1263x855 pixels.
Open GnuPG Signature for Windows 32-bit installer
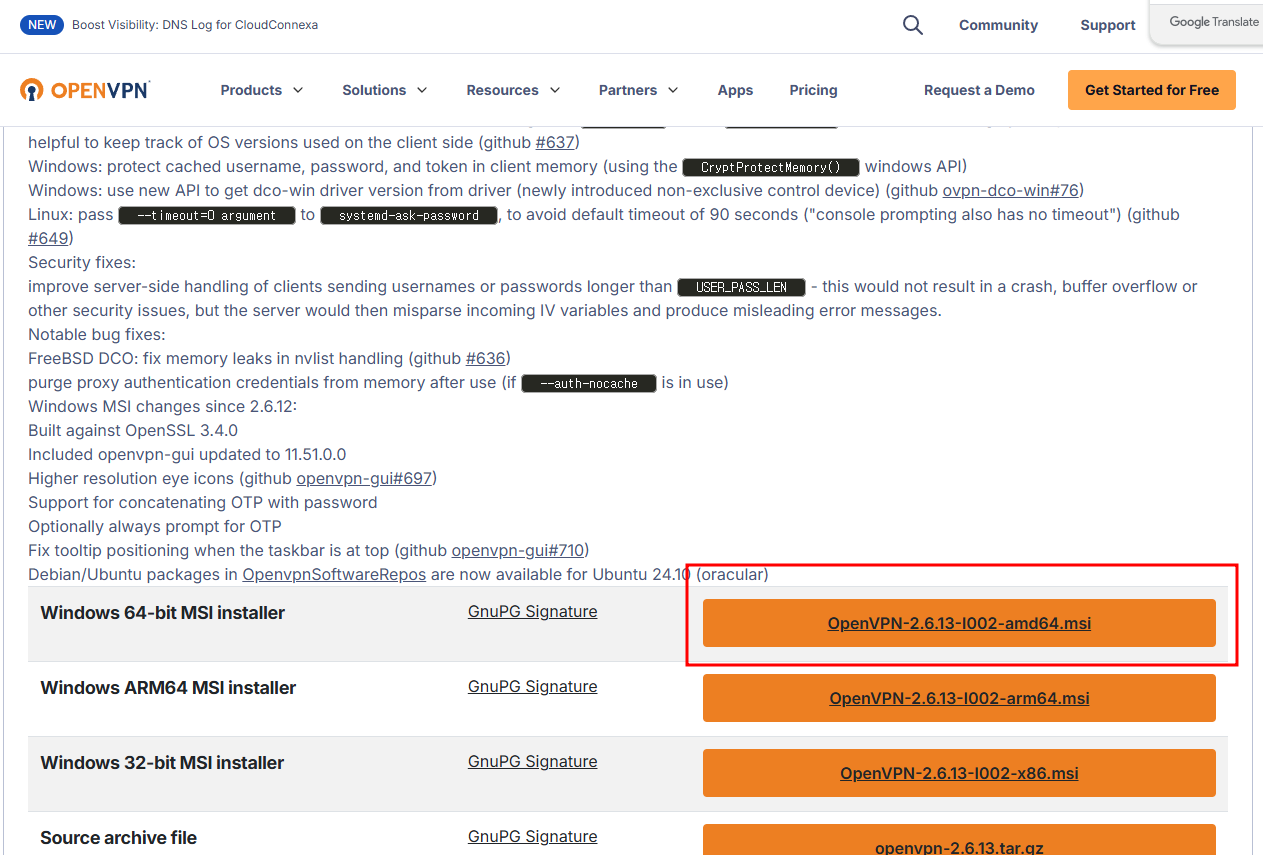pyautogui.click(x=532, y=761)
